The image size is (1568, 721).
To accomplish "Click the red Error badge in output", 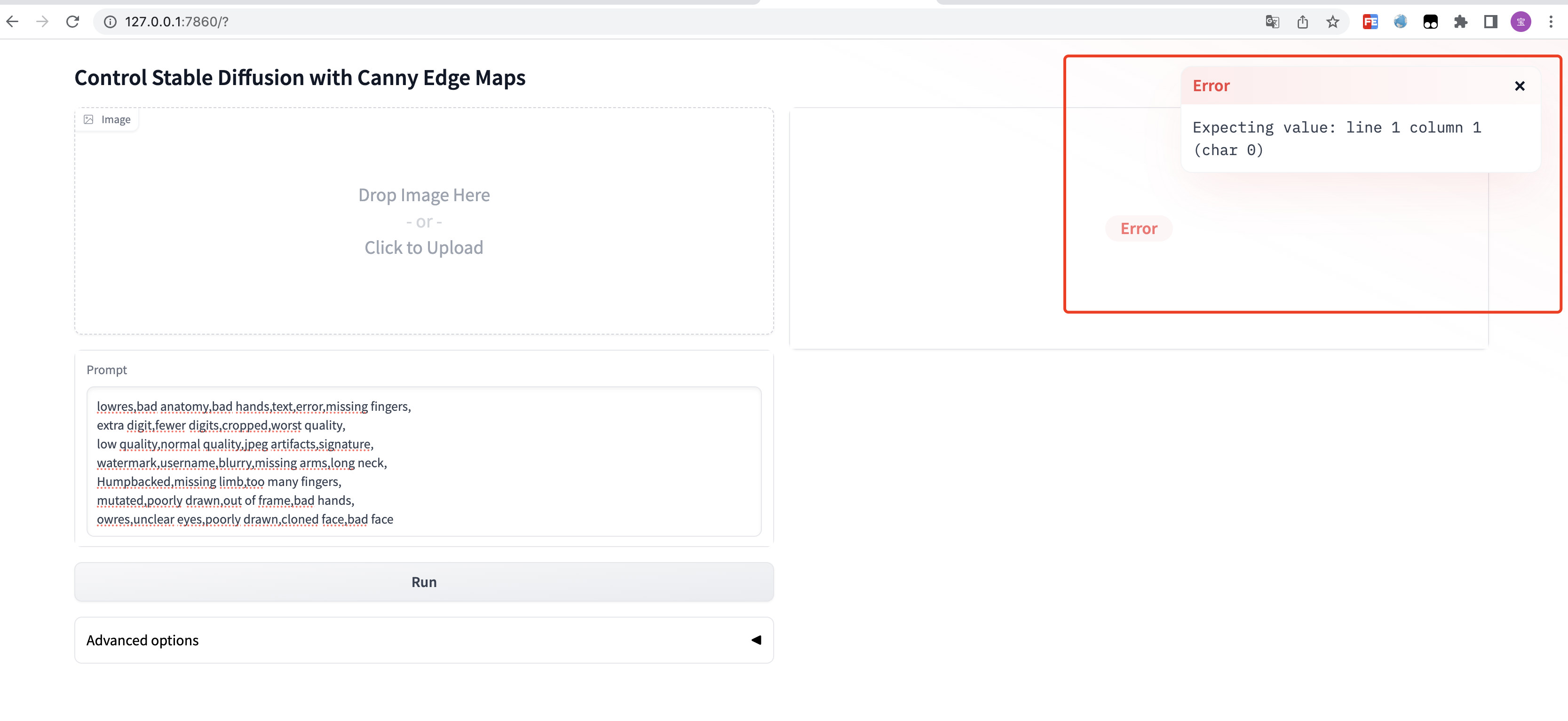I will click(x=1138, y=229).
